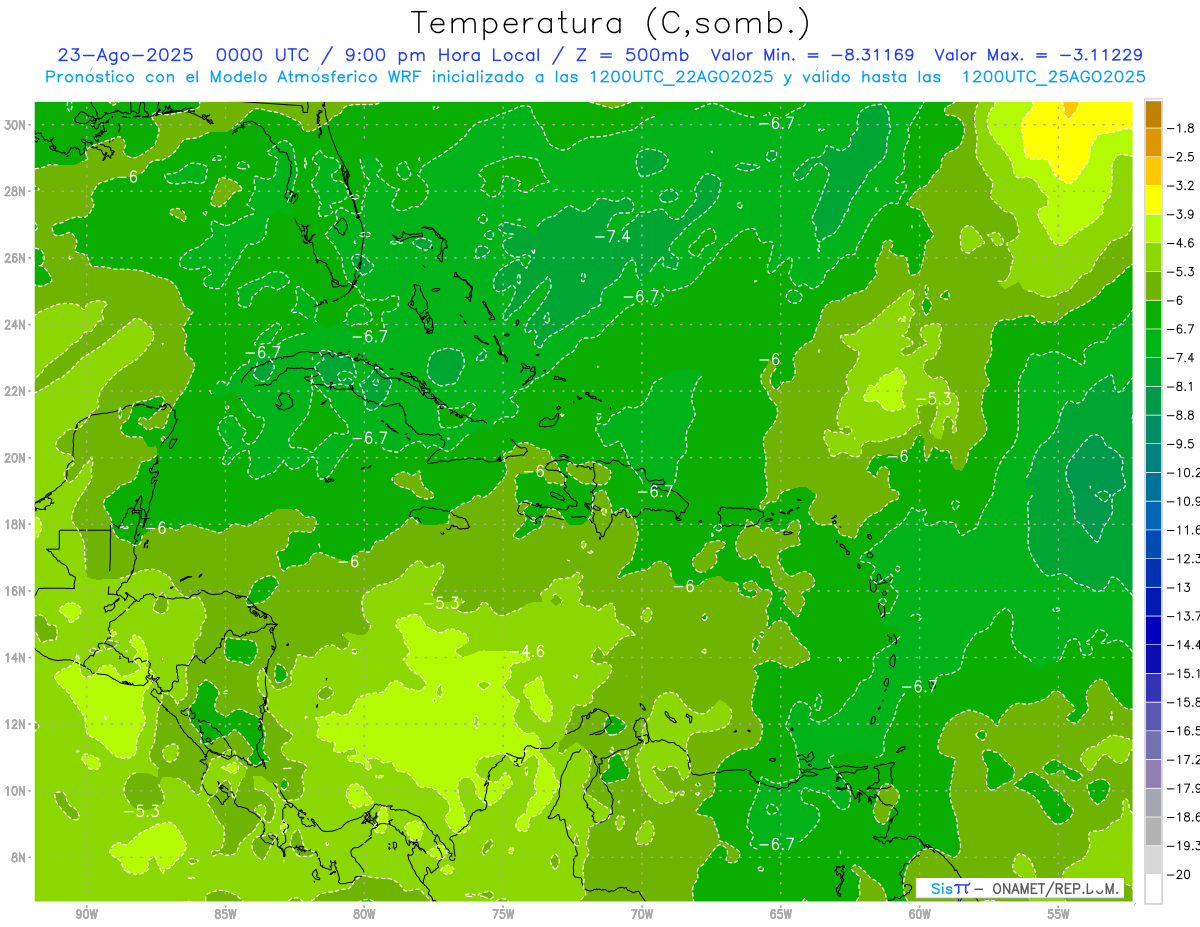Viewport: 1200px width, 927px height.
Task: Click the "-9.5" colorbar label
Action: click(1182, 444)
